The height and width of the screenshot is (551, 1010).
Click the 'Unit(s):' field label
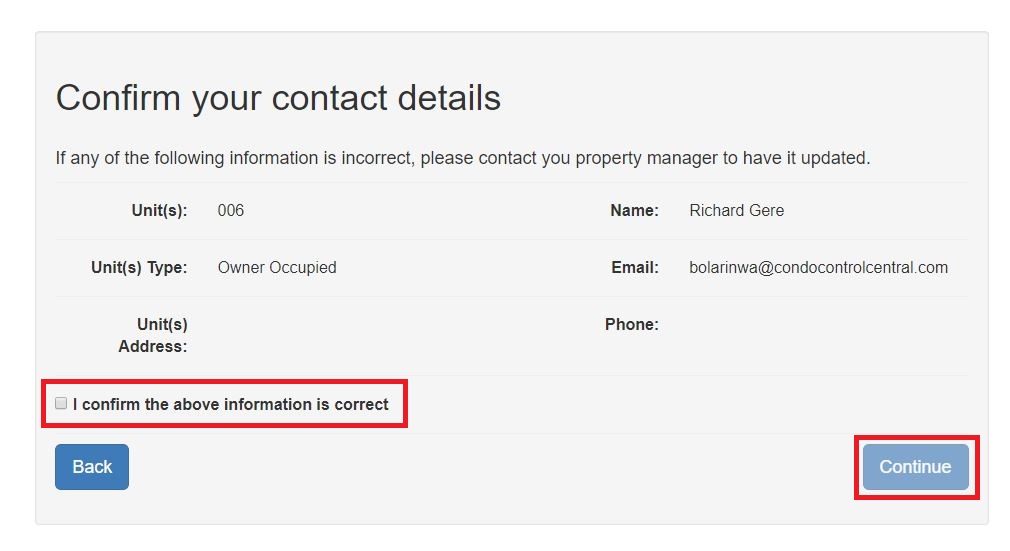(x=159, y=211)
